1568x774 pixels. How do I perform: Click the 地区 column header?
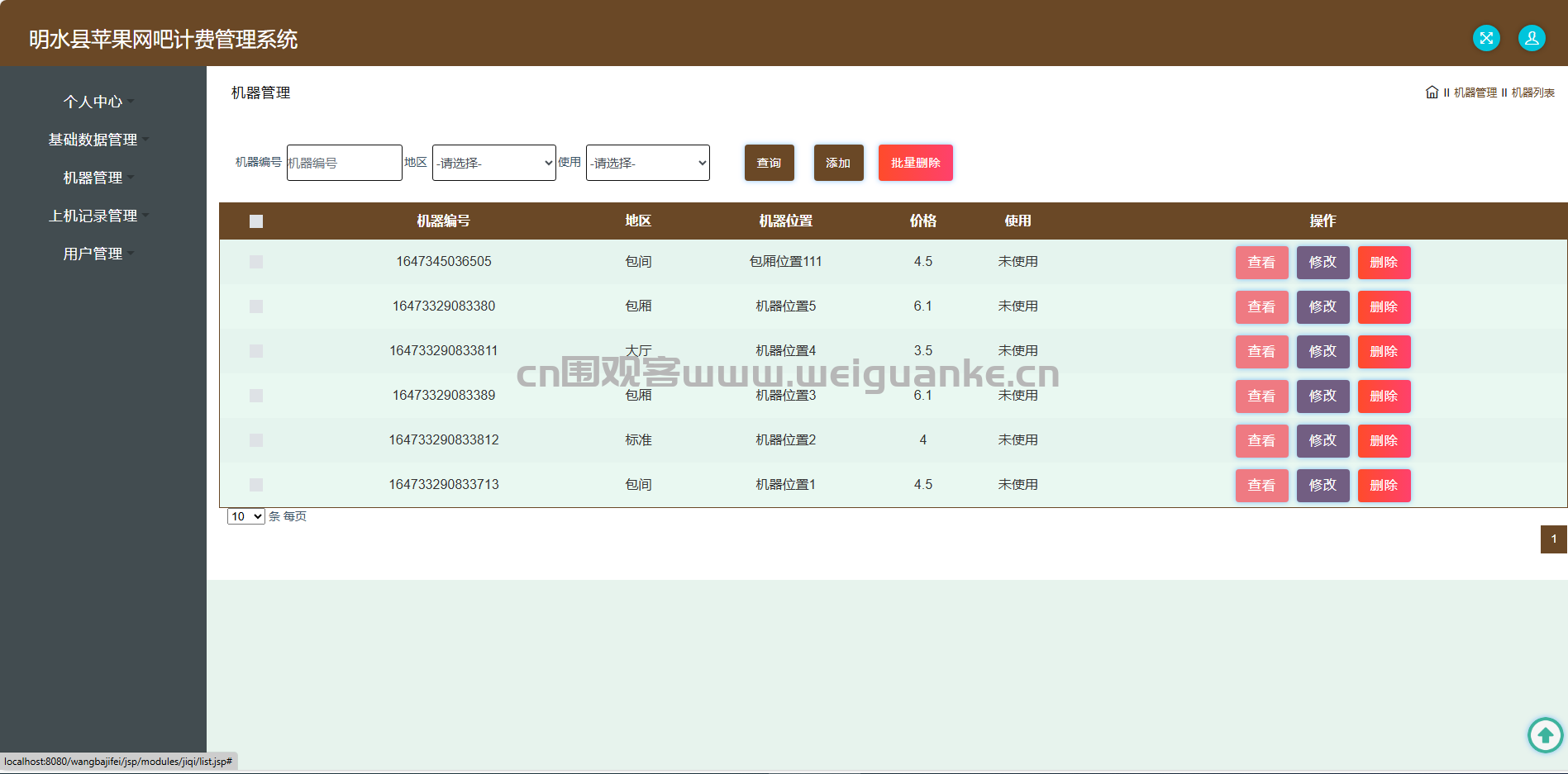[x=638, y=221]
